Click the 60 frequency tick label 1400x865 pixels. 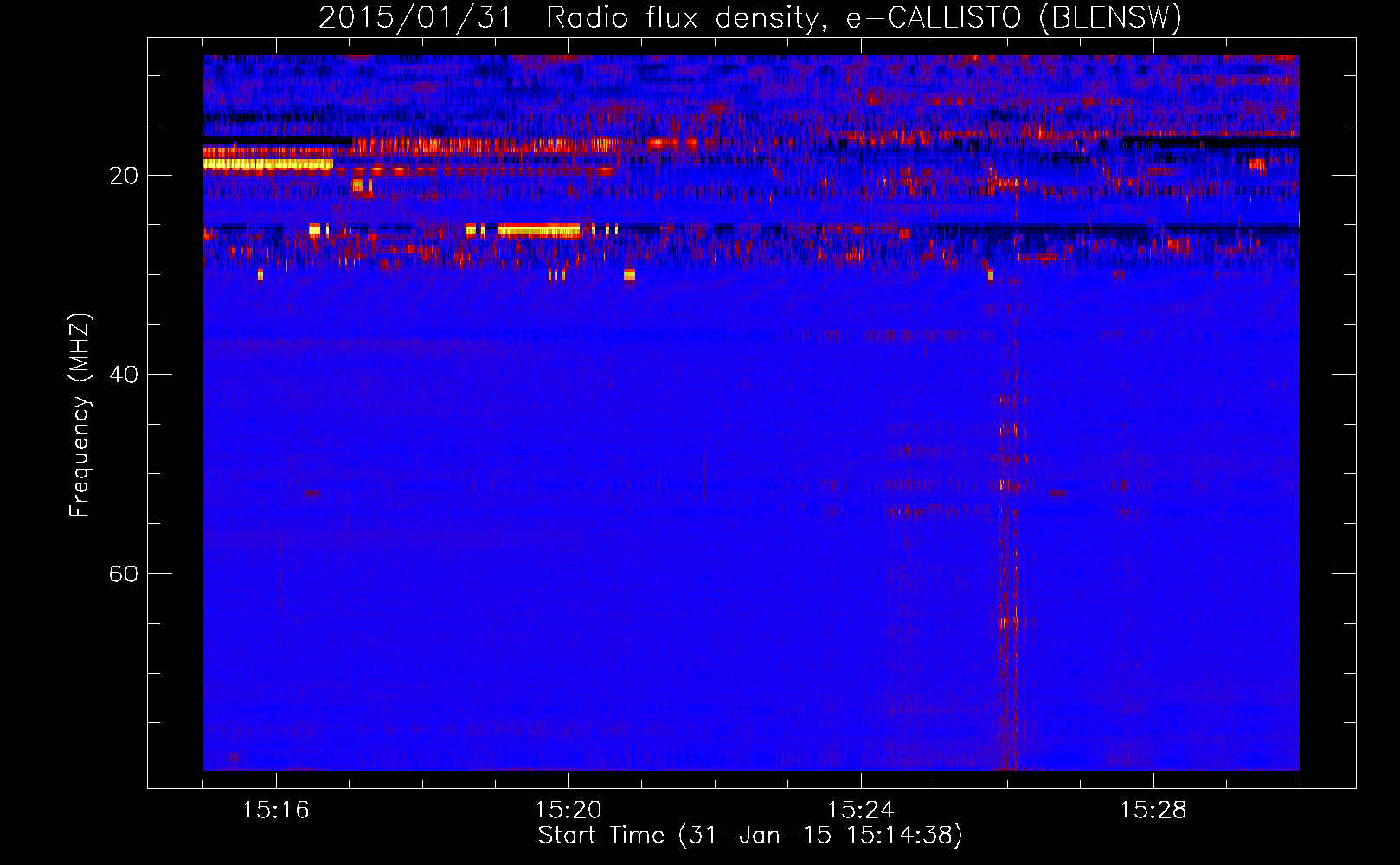pos(124,574)
